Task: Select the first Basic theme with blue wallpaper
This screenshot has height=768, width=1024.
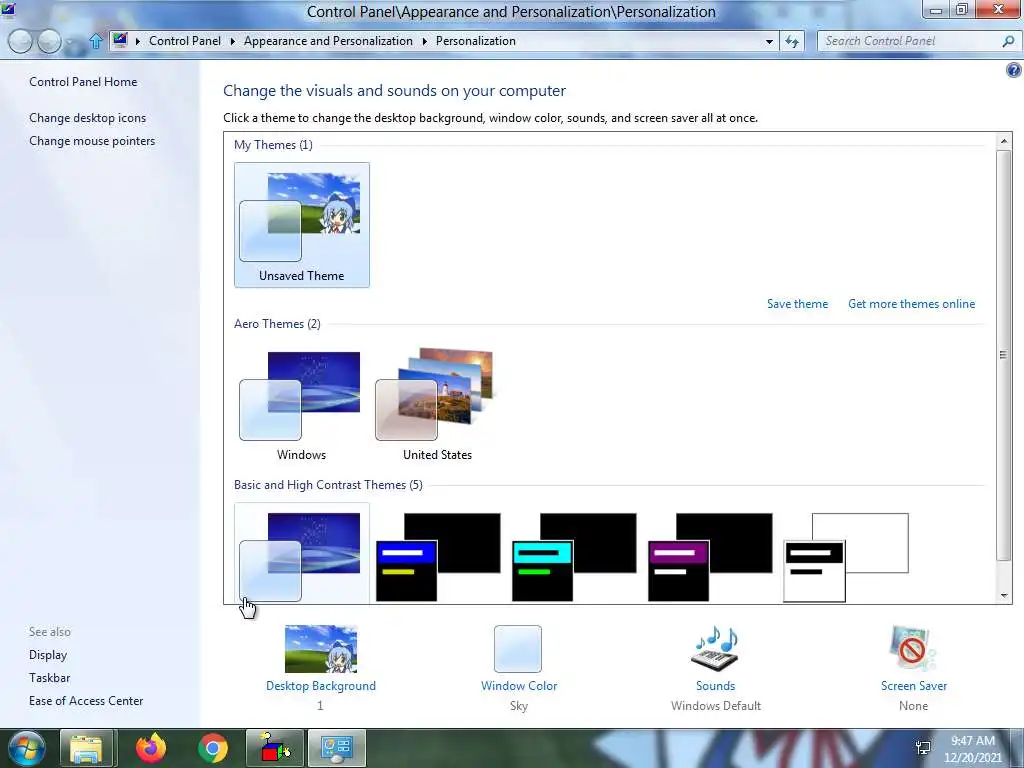Action: (x=301, y=554)
